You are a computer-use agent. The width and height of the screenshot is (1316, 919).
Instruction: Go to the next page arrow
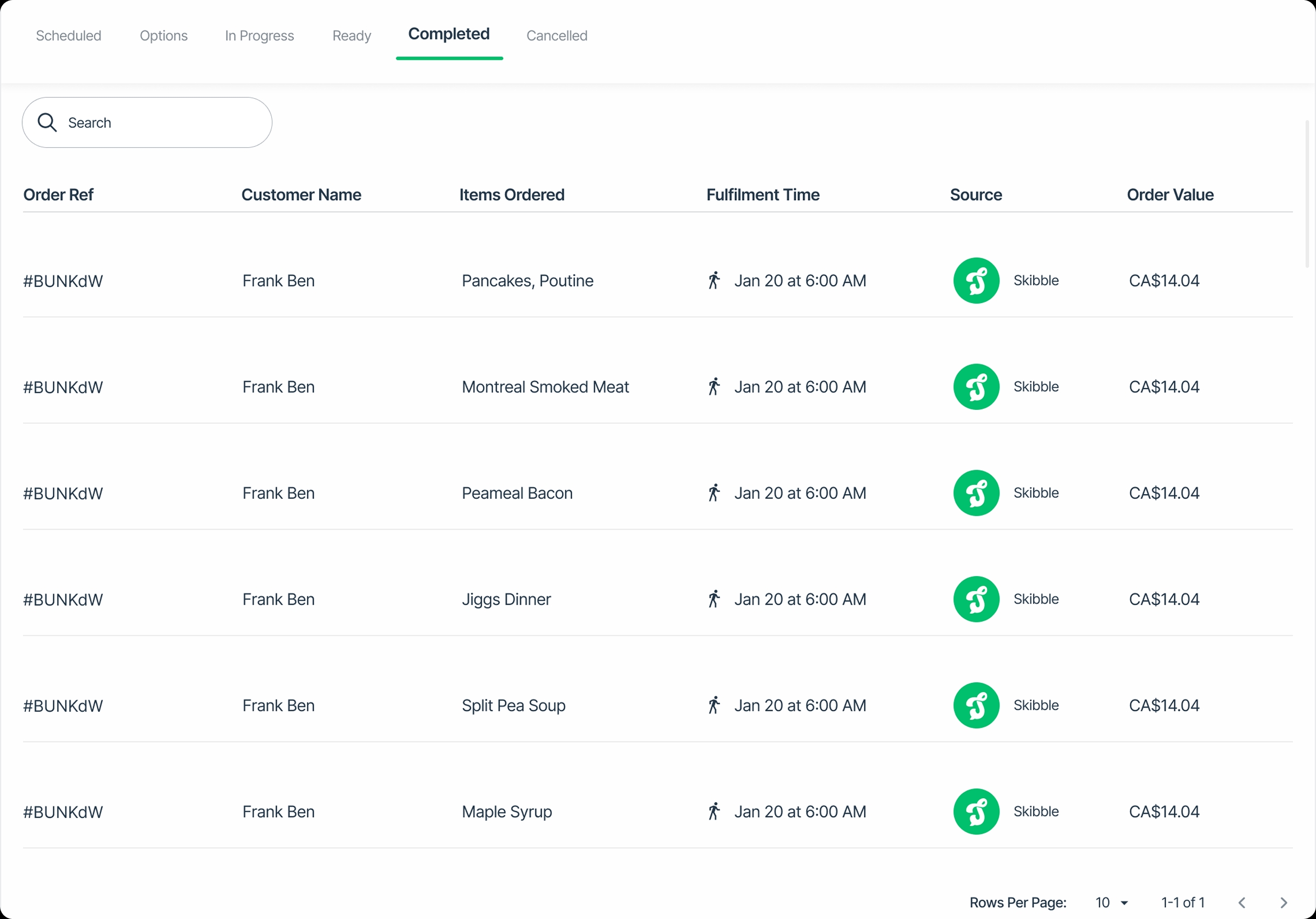1283,902
